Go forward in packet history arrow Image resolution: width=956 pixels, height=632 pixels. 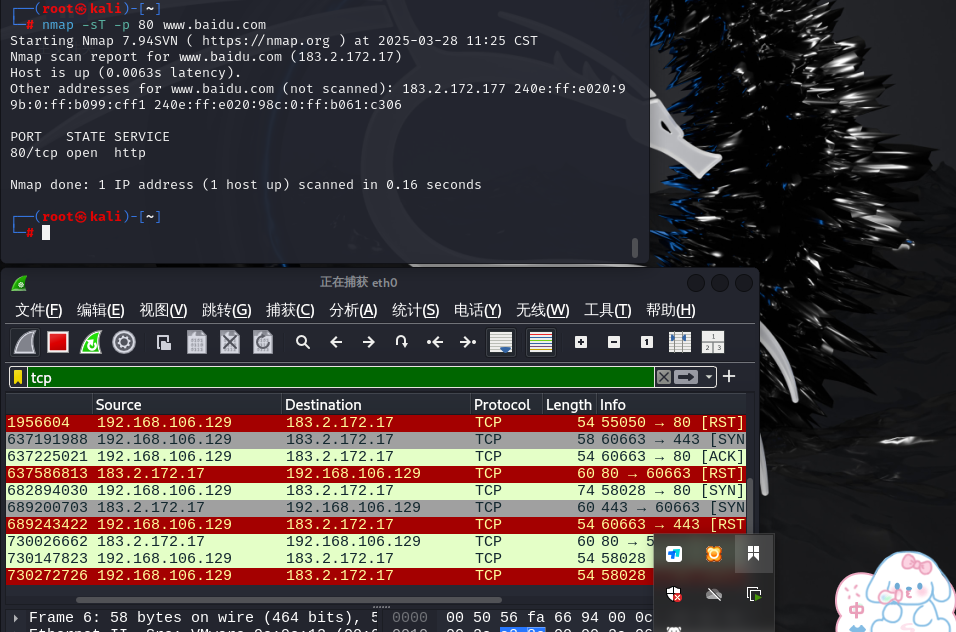click(x=369, y=343)
